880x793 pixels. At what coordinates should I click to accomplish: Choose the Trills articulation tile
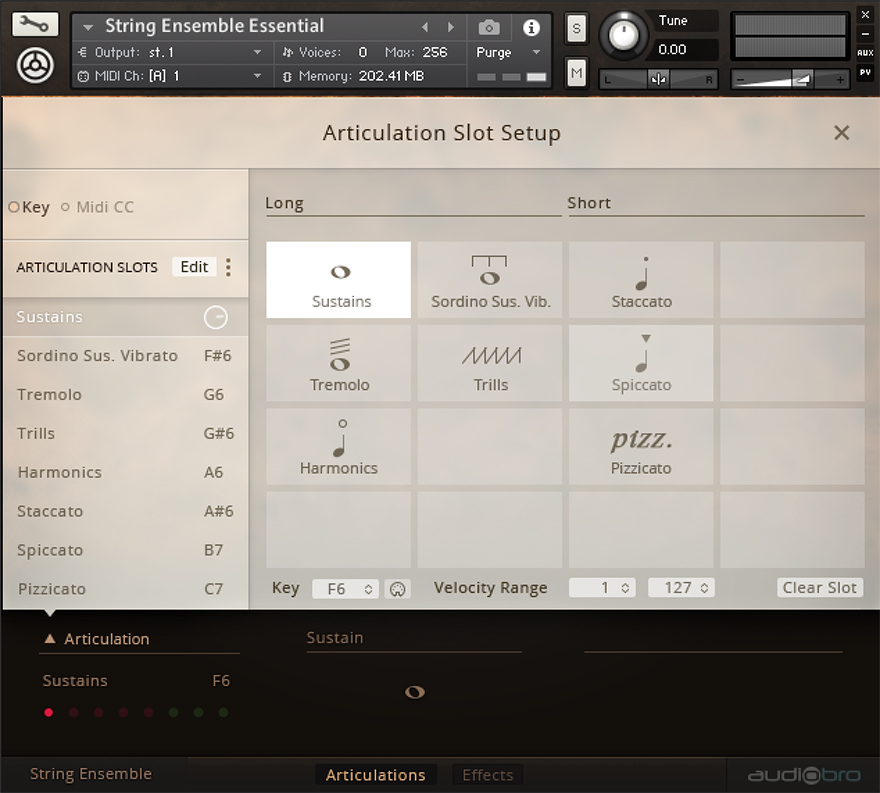(490, 364)
